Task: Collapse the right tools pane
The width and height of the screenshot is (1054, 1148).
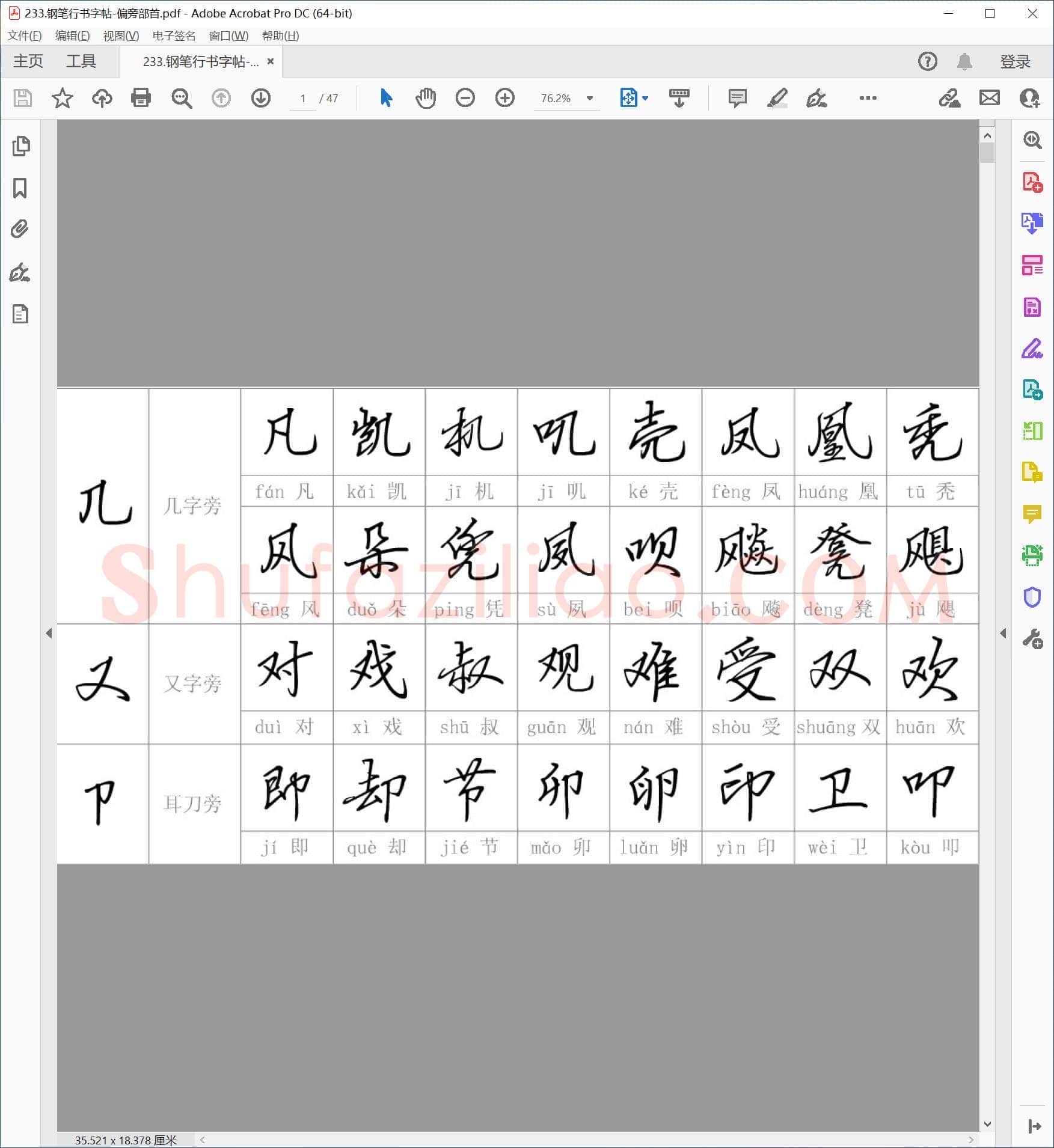Action: click(1034, 1126)
